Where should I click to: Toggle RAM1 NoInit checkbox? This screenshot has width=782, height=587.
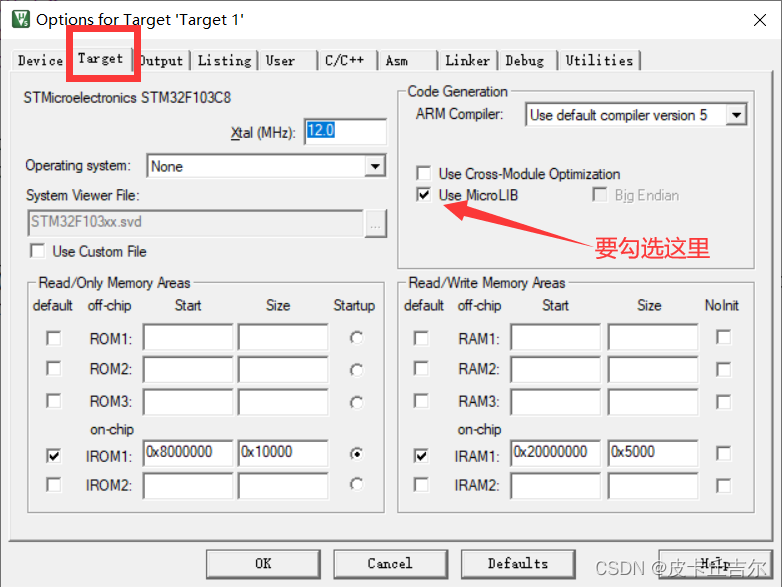point(724,337)
